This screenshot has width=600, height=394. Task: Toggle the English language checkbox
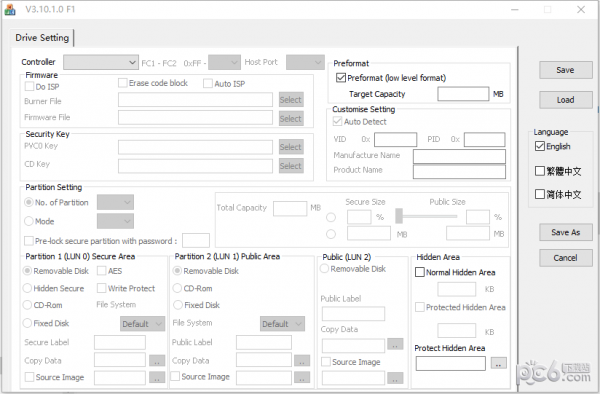(x=540, y=146)
